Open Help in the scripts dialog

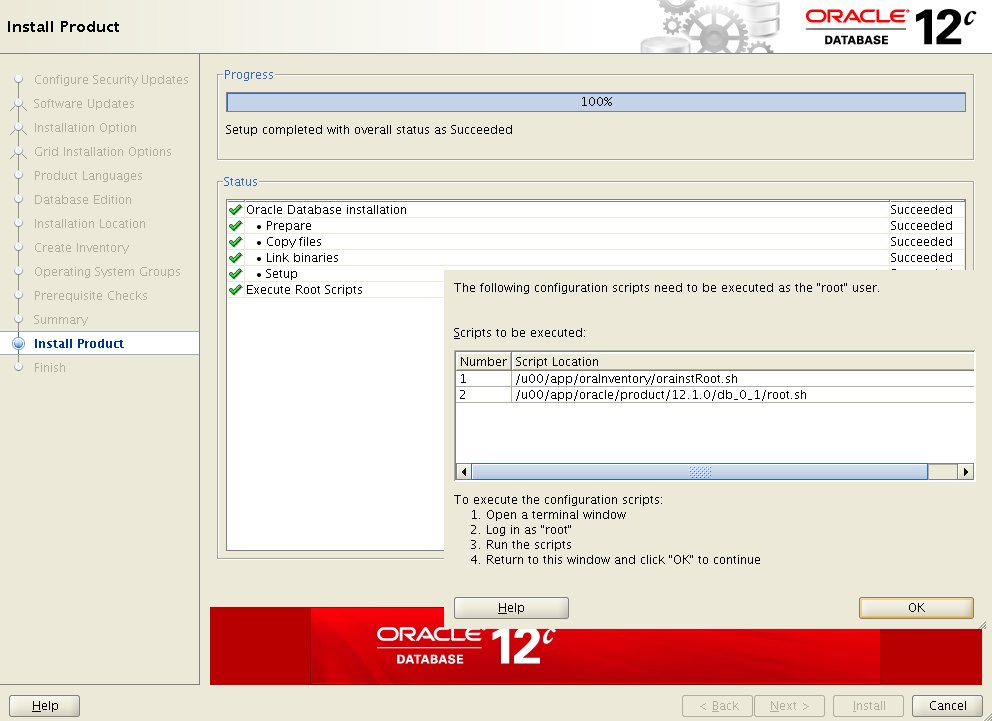pos(510,607)
